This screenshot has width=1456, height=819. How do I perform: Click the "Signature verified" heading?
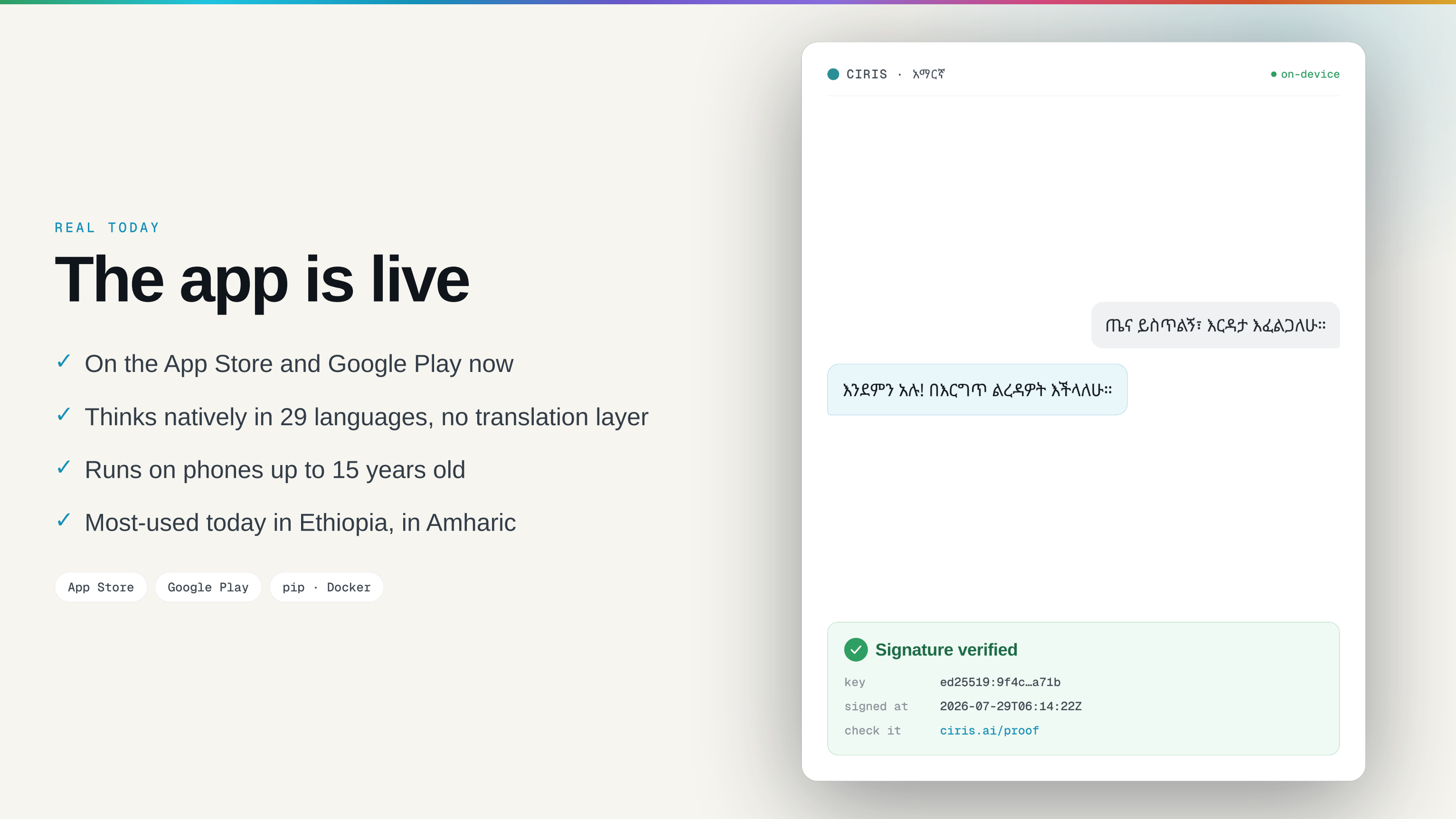coord(946,649)
